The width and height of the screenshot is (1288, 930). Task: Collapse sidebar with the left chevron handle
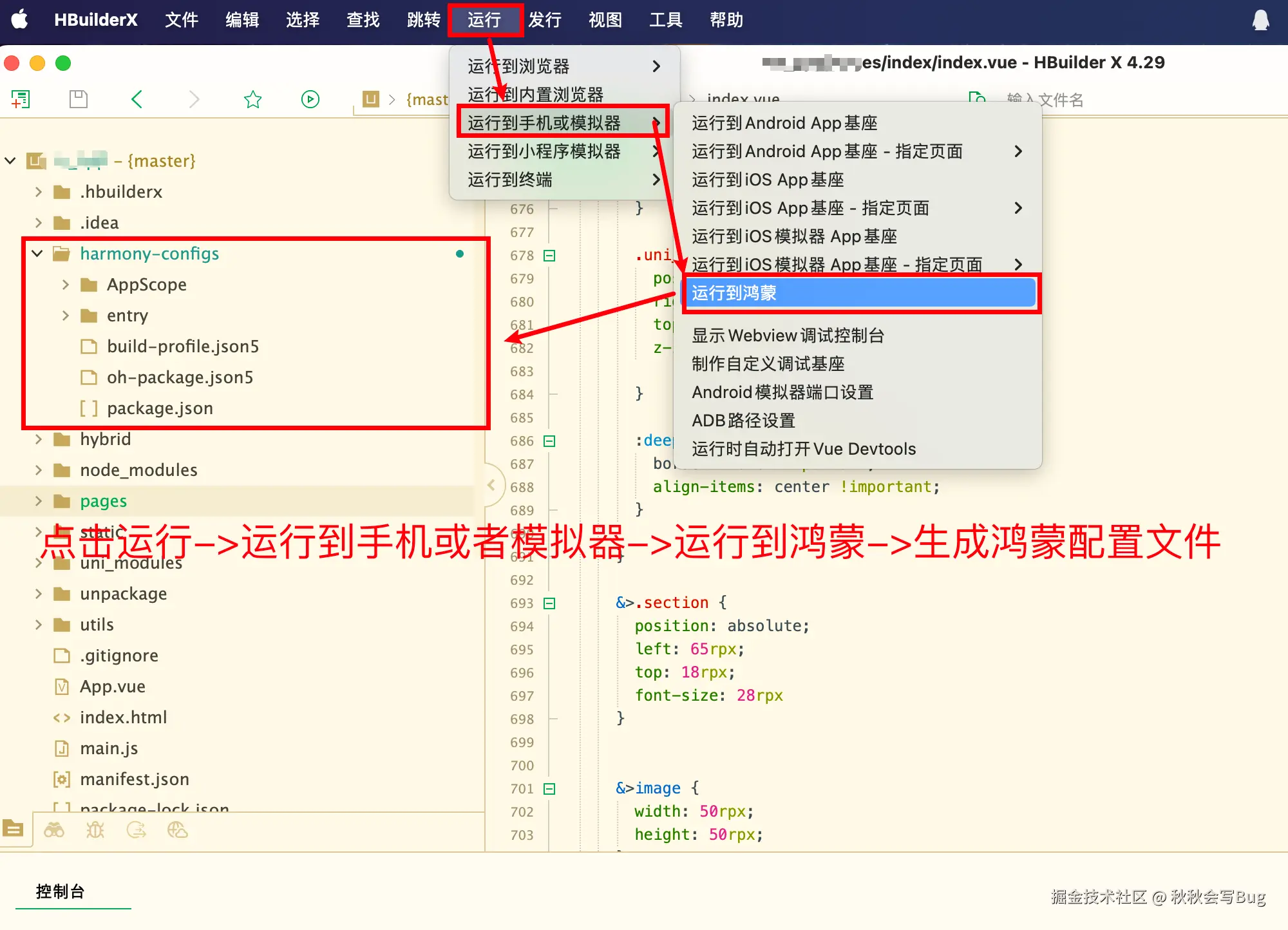[491, 486]
